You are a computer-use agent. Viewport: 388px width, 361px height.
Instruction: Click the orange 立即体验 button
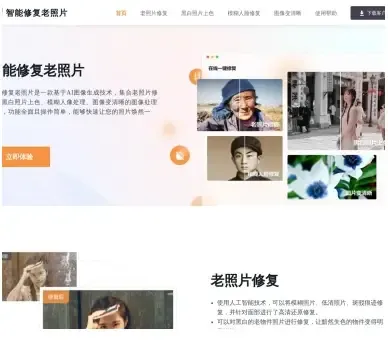point(26,157)
